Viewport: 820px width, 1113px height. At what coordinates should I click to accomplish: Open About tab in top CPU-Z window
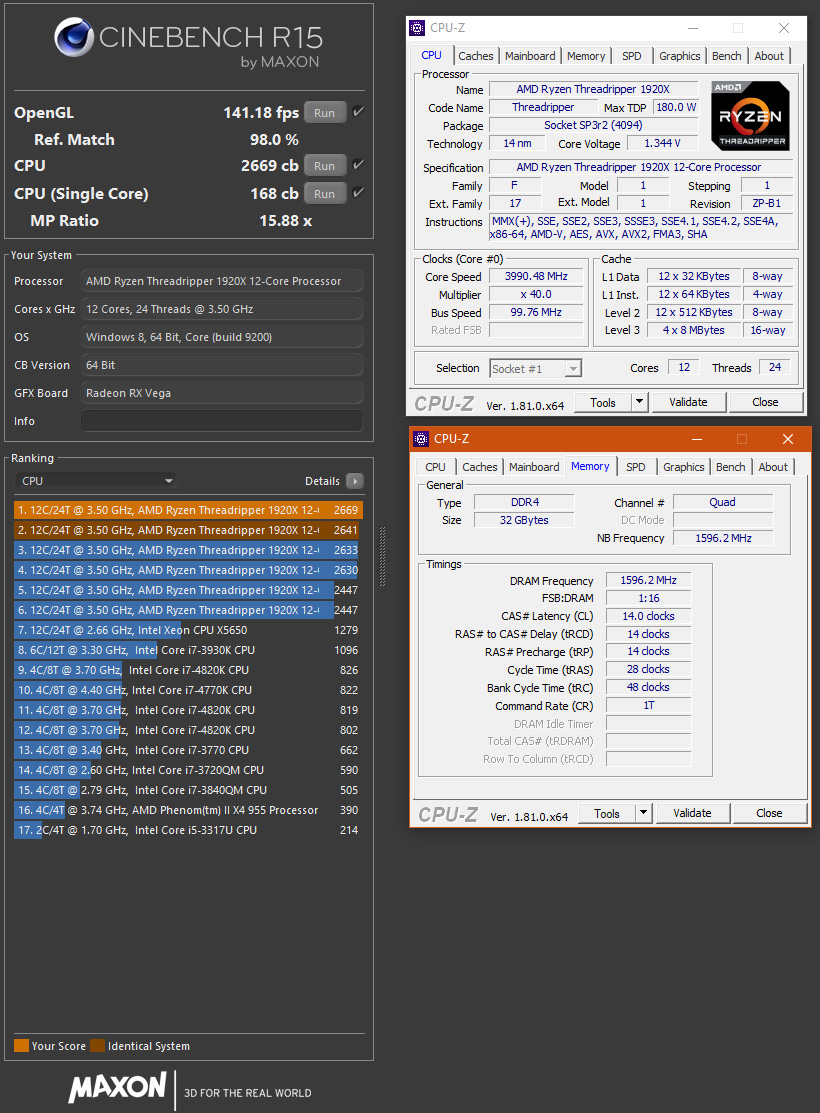point(769,56)
